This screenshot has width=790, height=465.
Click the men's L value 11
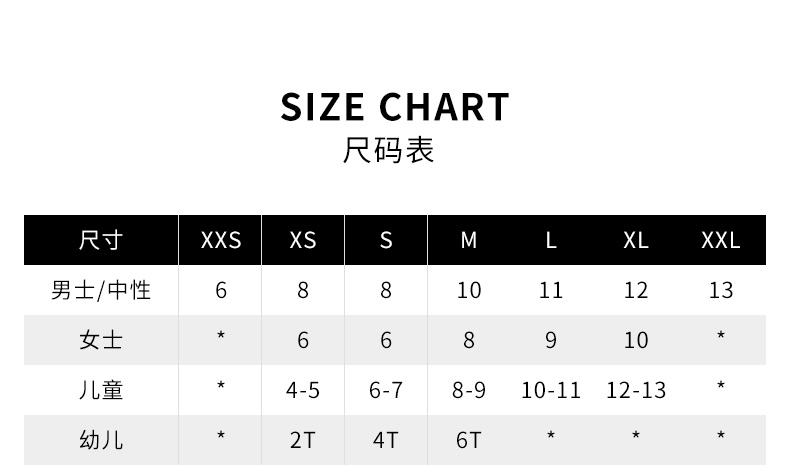[x=551, y=290]
